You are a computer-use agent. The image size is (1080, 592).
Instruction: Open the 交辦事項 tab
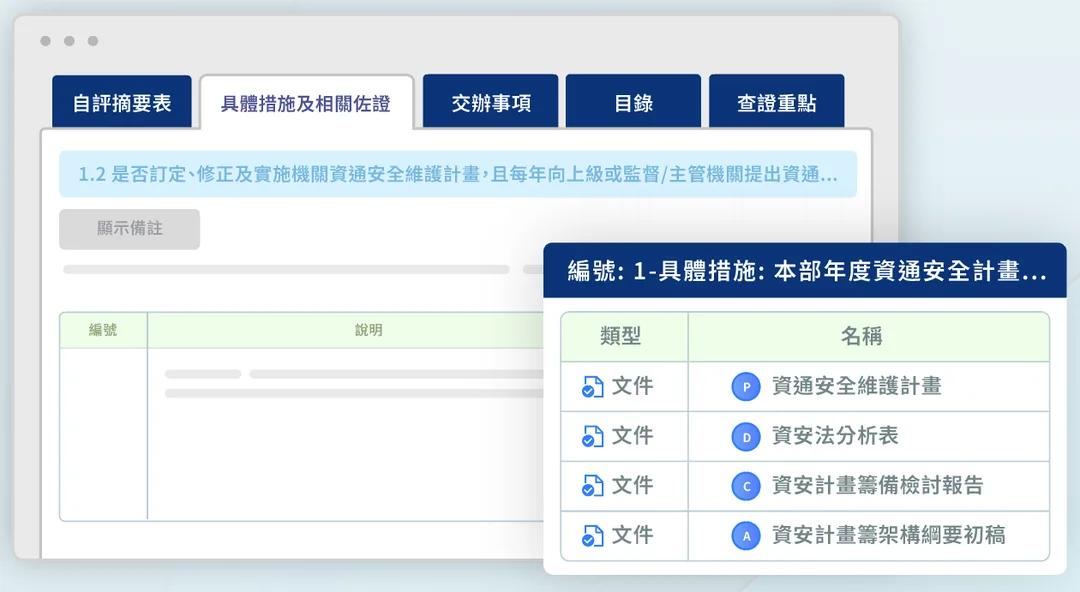(x=490, y=102)
